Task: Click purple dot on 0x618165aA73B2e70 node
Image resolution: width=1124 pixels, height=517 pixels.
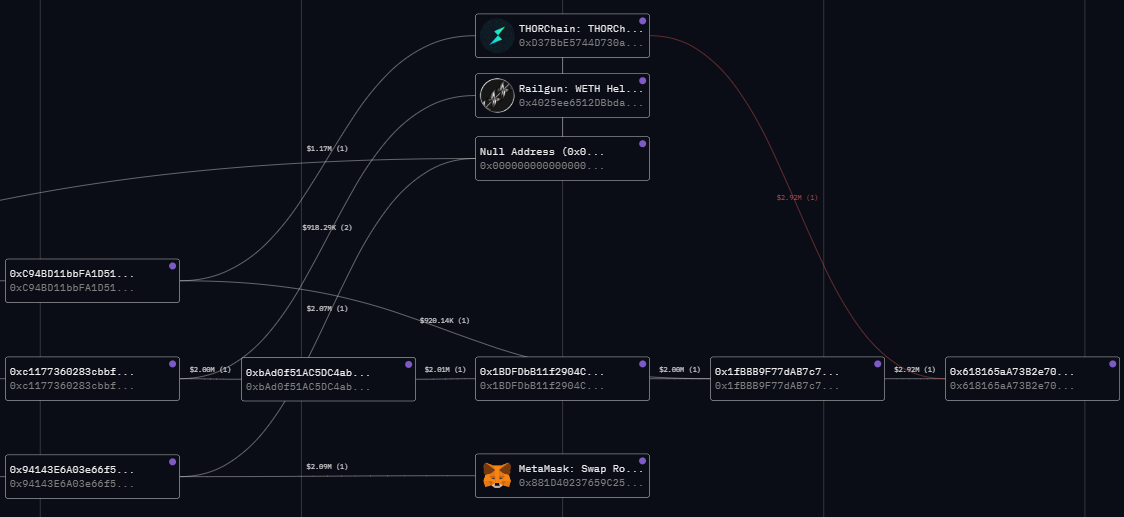Action: click(1112, 364)
